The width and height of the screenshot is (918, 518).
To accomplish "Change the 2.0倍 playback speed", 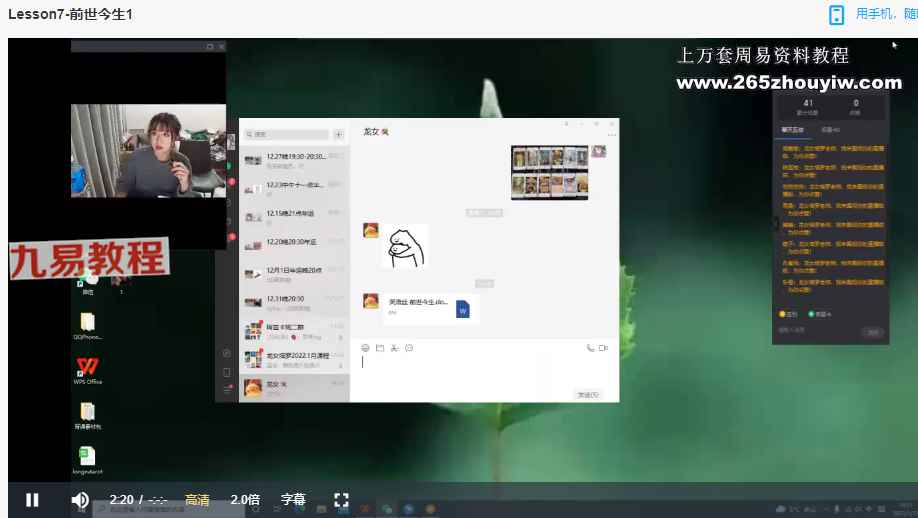I will [x=245, y=499].
